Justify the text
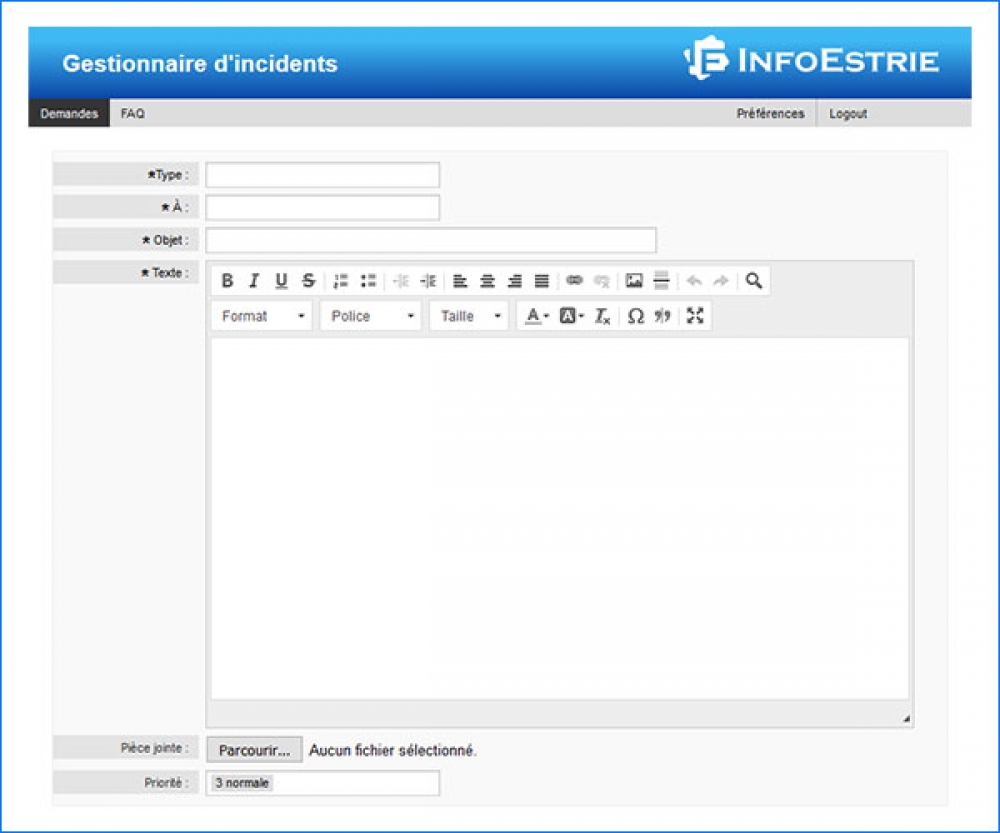 (541, 281)
